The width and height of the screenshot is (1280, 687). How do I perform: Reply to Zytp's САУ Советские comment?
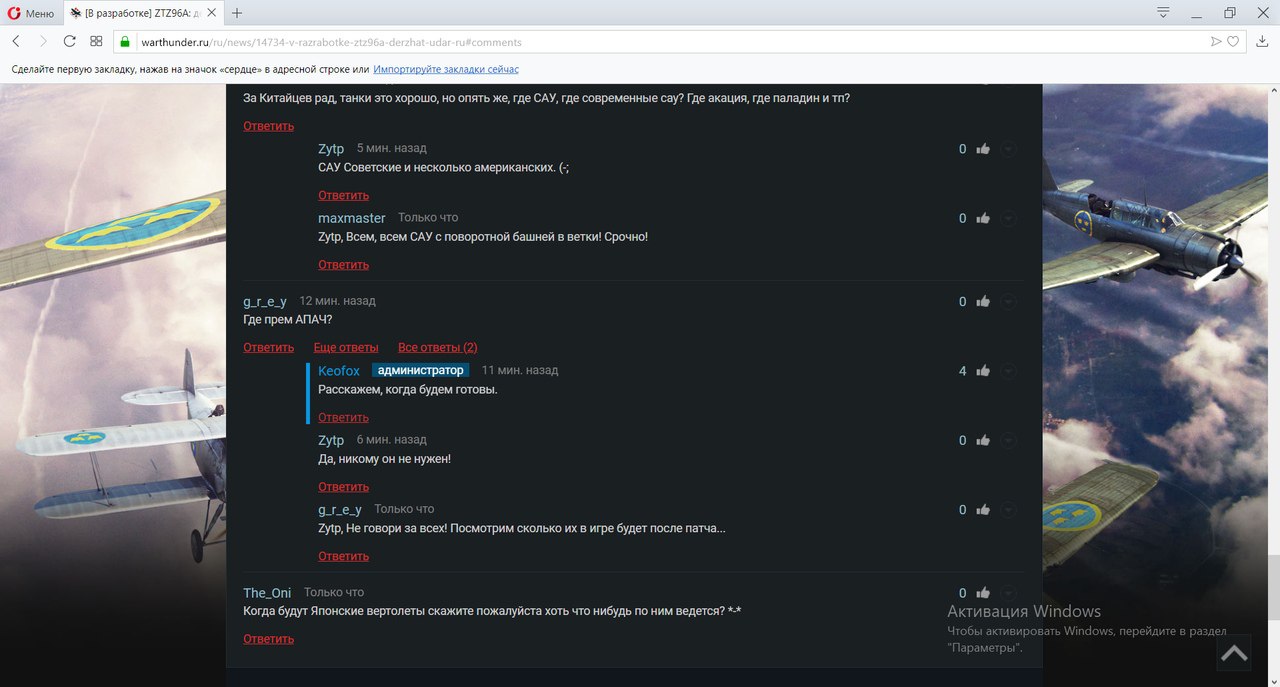tap(344, 195)
